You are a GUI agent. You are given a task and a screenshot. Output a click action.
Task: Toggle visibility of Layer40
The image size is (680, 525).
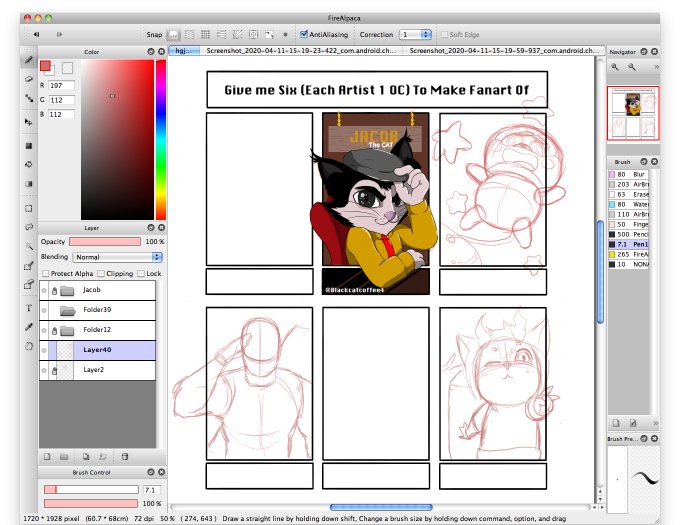coord(44,350)
